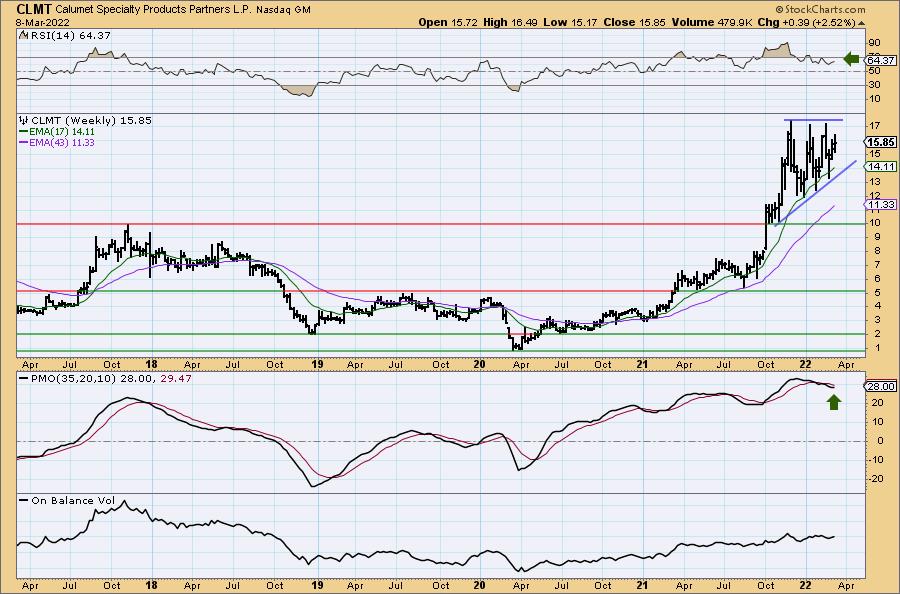Viewport: 900px width, 594px height.
Task: Click year 18 on the bottom OBV time axis
Action: point(152,585)
